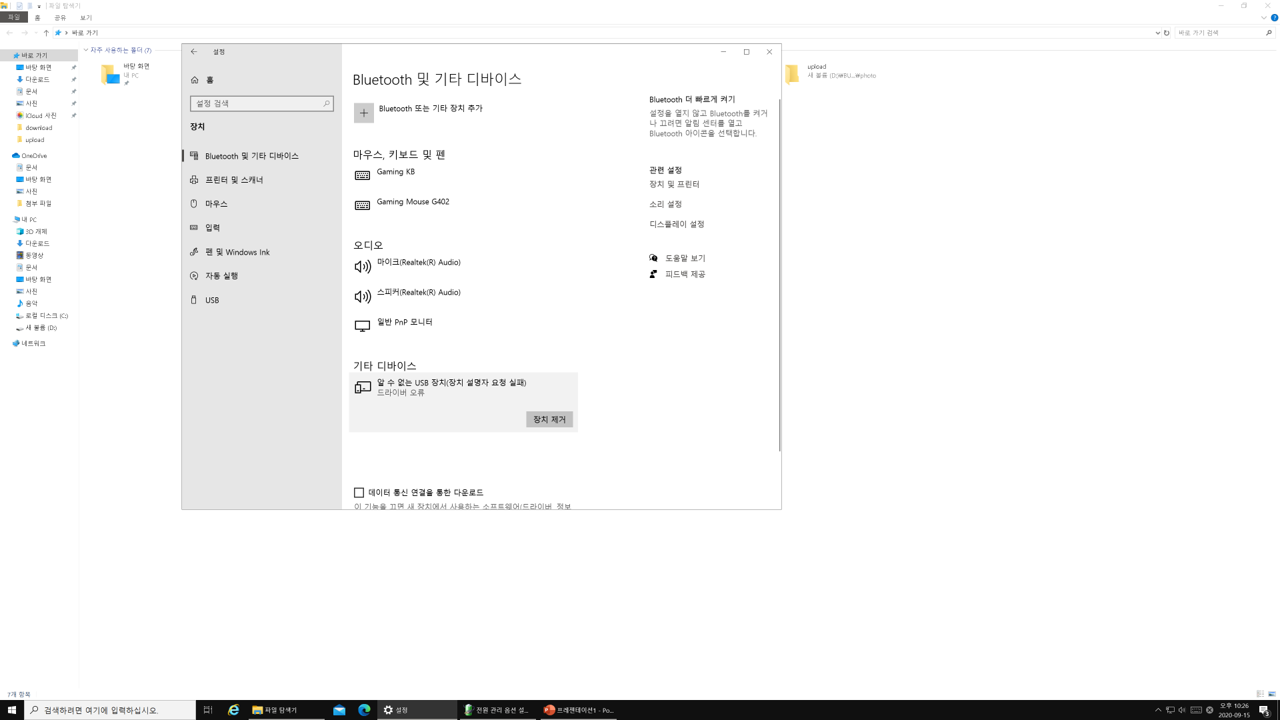Select the 스피커(Realtek Audio) speaker icon

pos(362,296)
